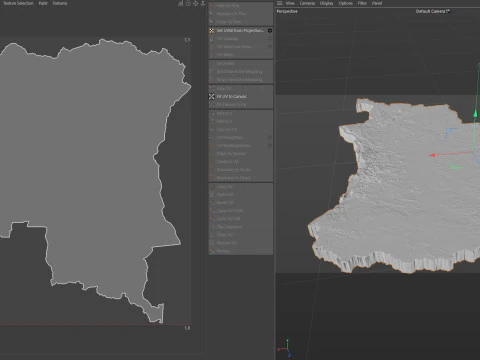Image resolution: width=480 pixels, height=360 pixels.
Task: Click the red X-axis arrow of gizmo
Action: coord(432,155)
